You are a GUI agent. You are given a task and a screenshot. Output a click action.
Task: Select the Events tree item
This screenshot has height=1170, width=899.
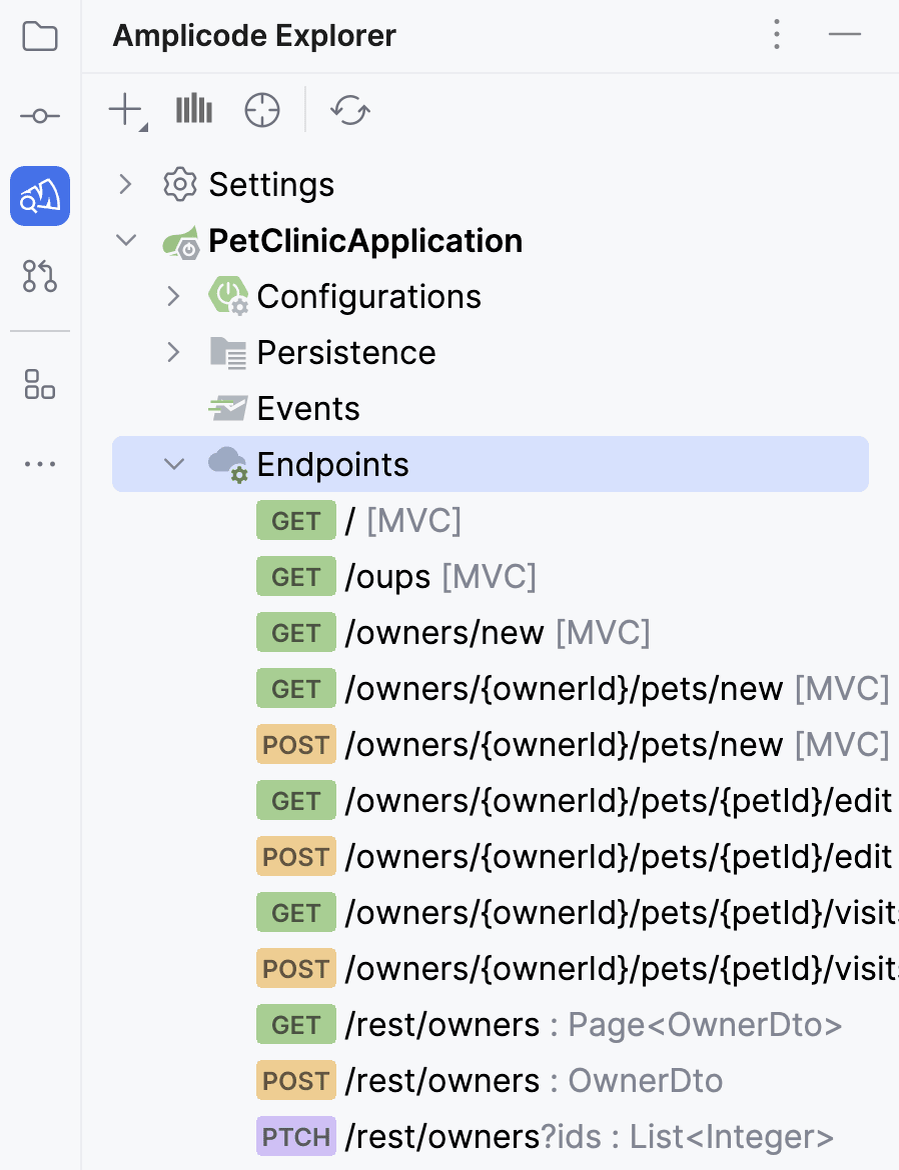coord(308,409)
